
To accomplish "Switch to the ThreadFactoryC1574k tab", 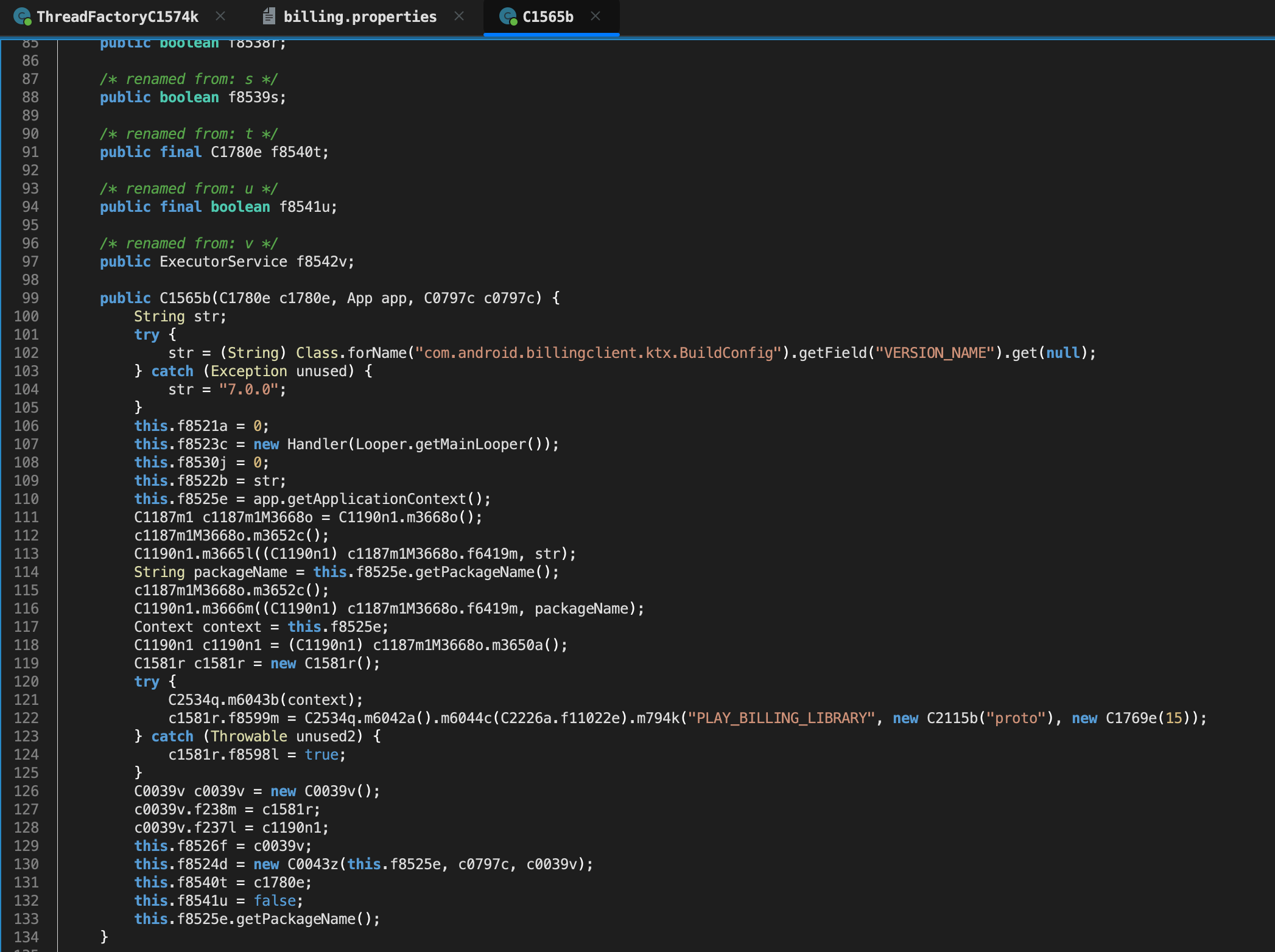I will pyautogui.click(x=117, y=16).
